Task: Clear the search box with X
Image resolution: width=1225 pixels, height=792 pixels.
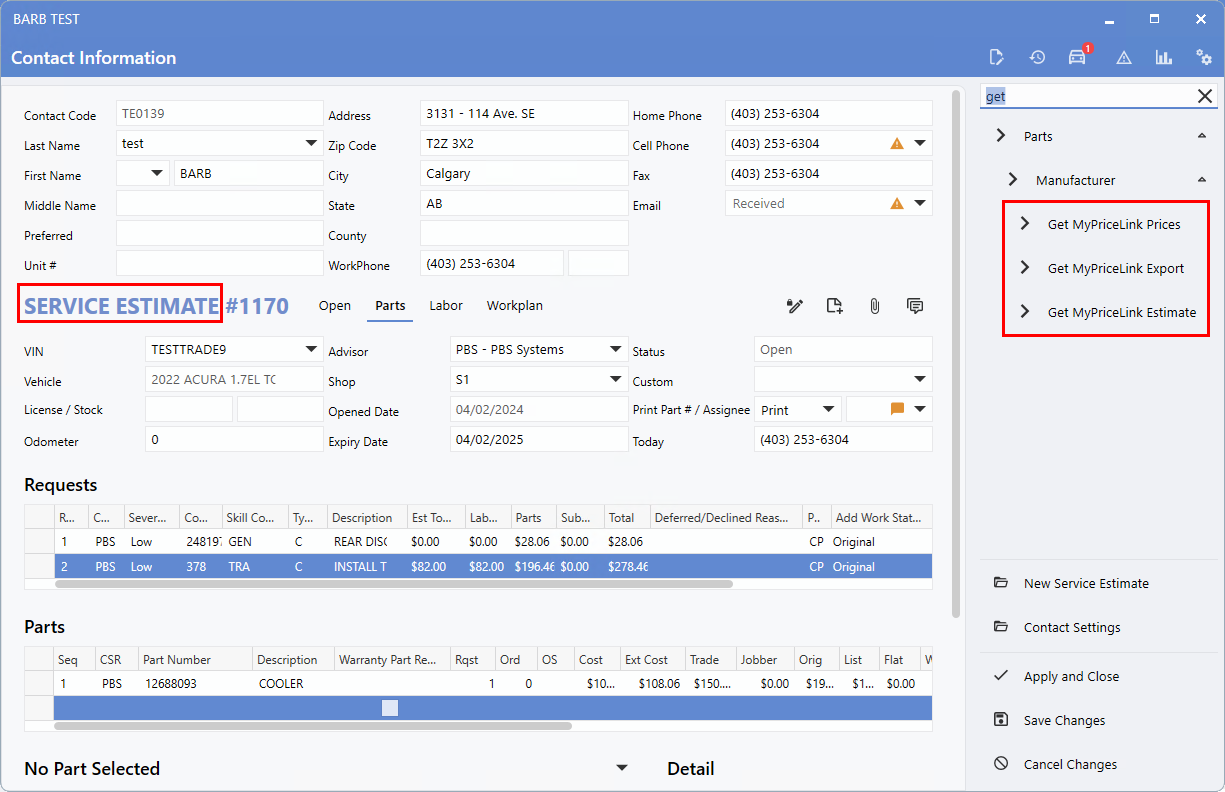Action: pos(1205,96)
